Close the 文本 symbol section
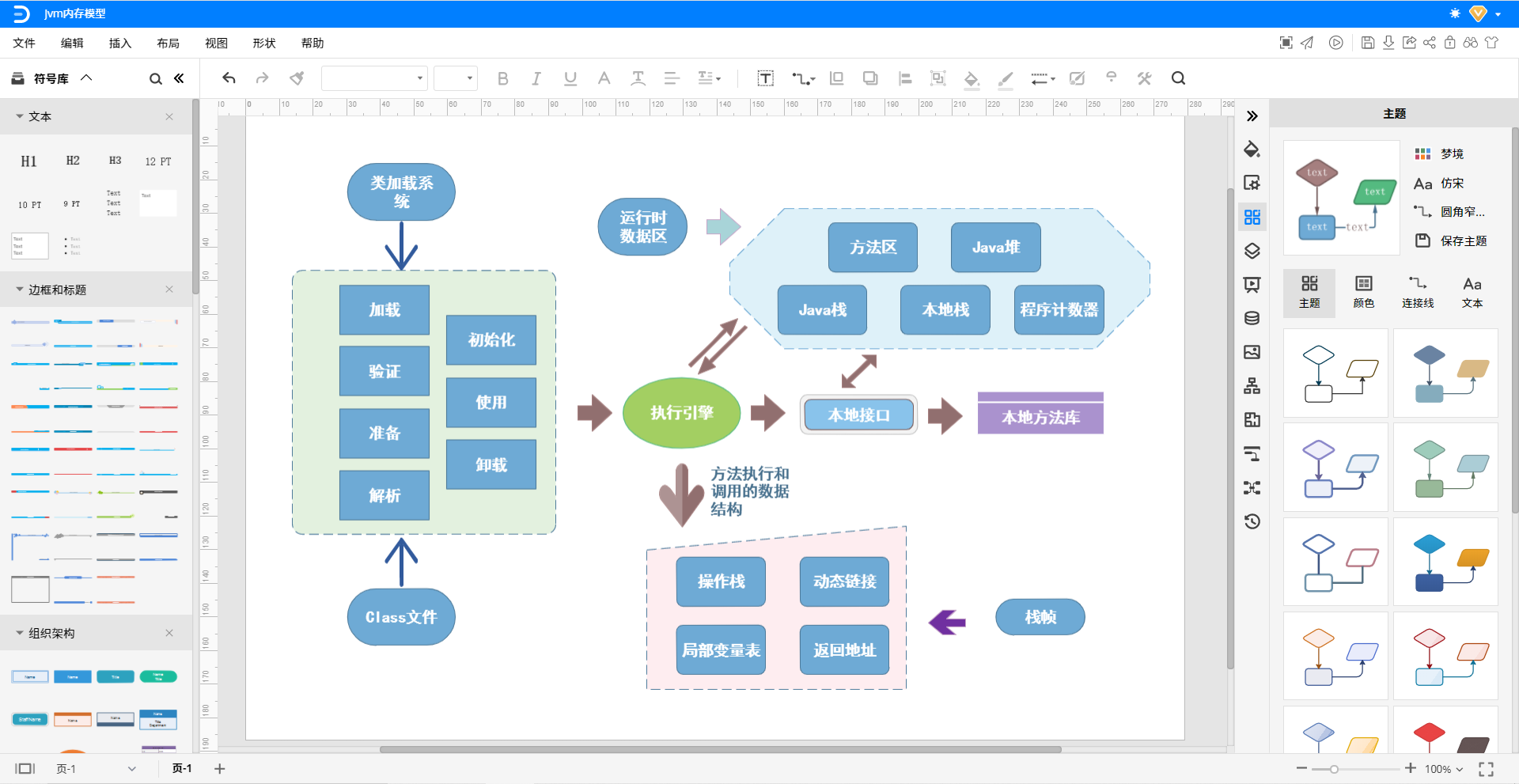The height and width of the screenshot is (784, 1519). pos(169,116)
